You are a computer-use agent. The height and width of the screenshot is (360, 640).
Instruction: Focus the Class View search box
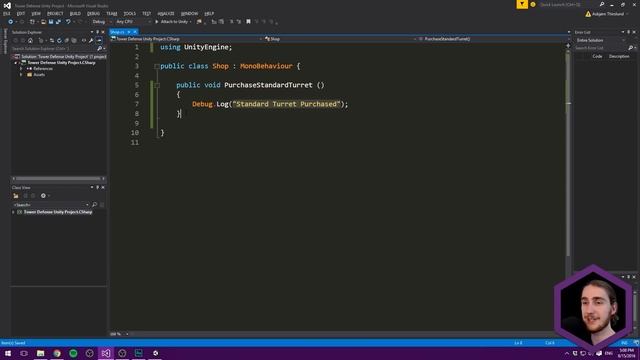coord(50,204)
